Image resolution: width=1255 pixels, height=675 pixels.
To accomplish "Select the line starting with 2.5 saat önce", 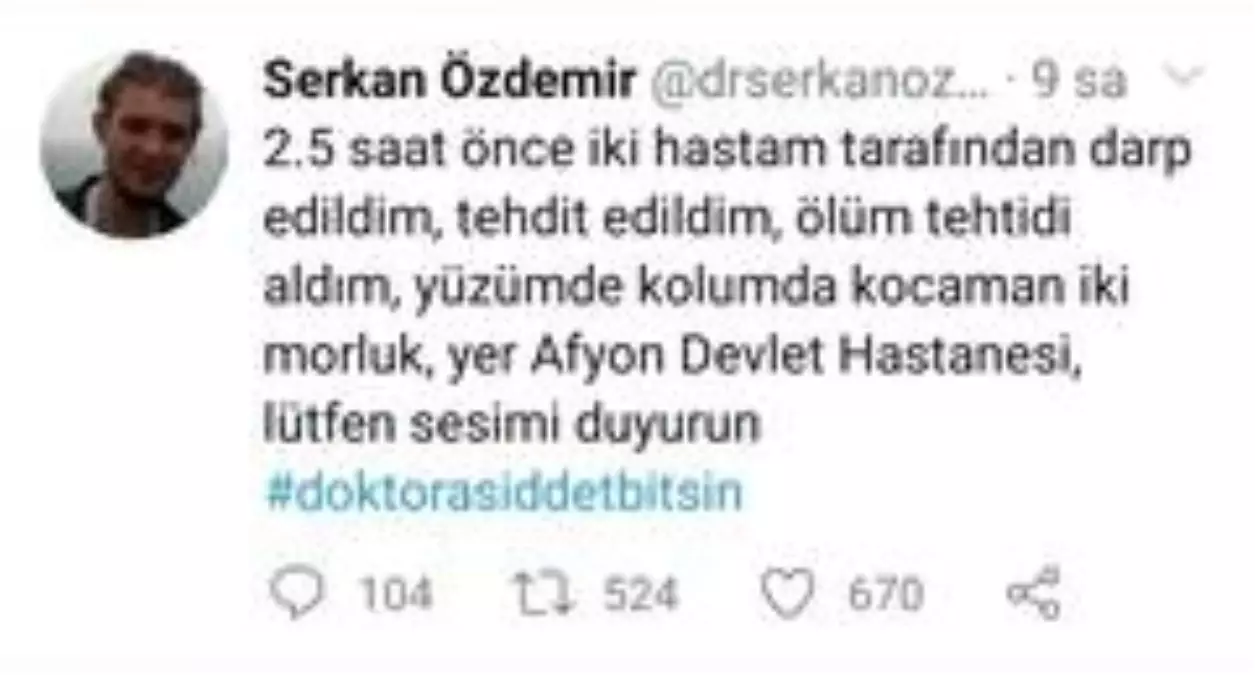I will click(730, 152).
